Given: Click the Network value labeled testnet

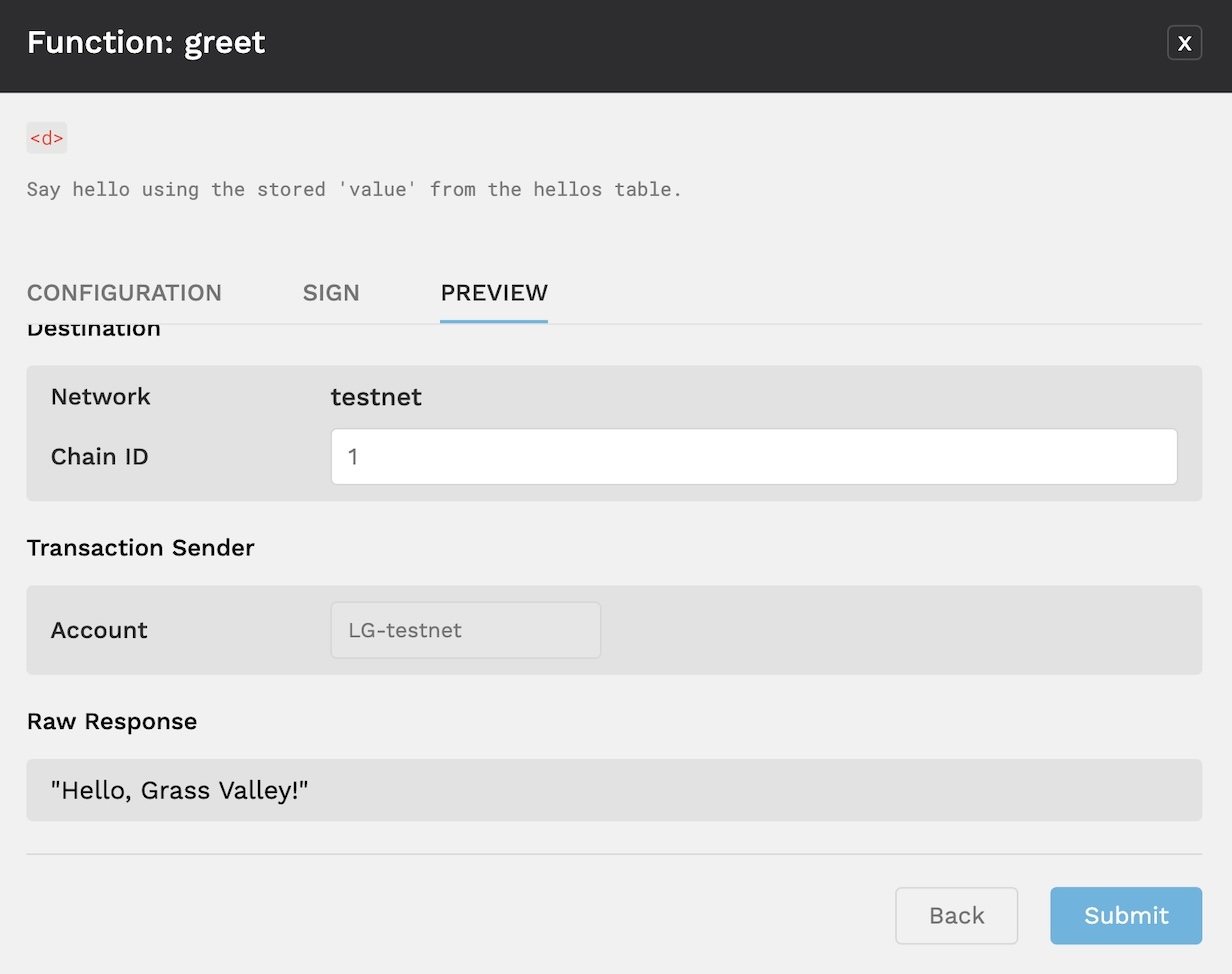Looking at the screenshot, I should click(376, 396).
